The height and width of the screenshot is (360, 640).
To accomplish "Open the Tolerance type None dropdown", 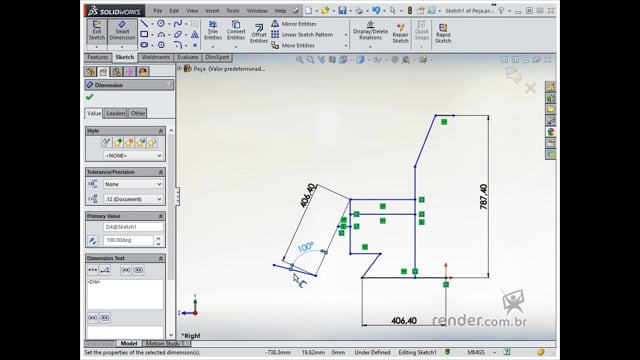I will pyautogui.click(x=133, y=184).
